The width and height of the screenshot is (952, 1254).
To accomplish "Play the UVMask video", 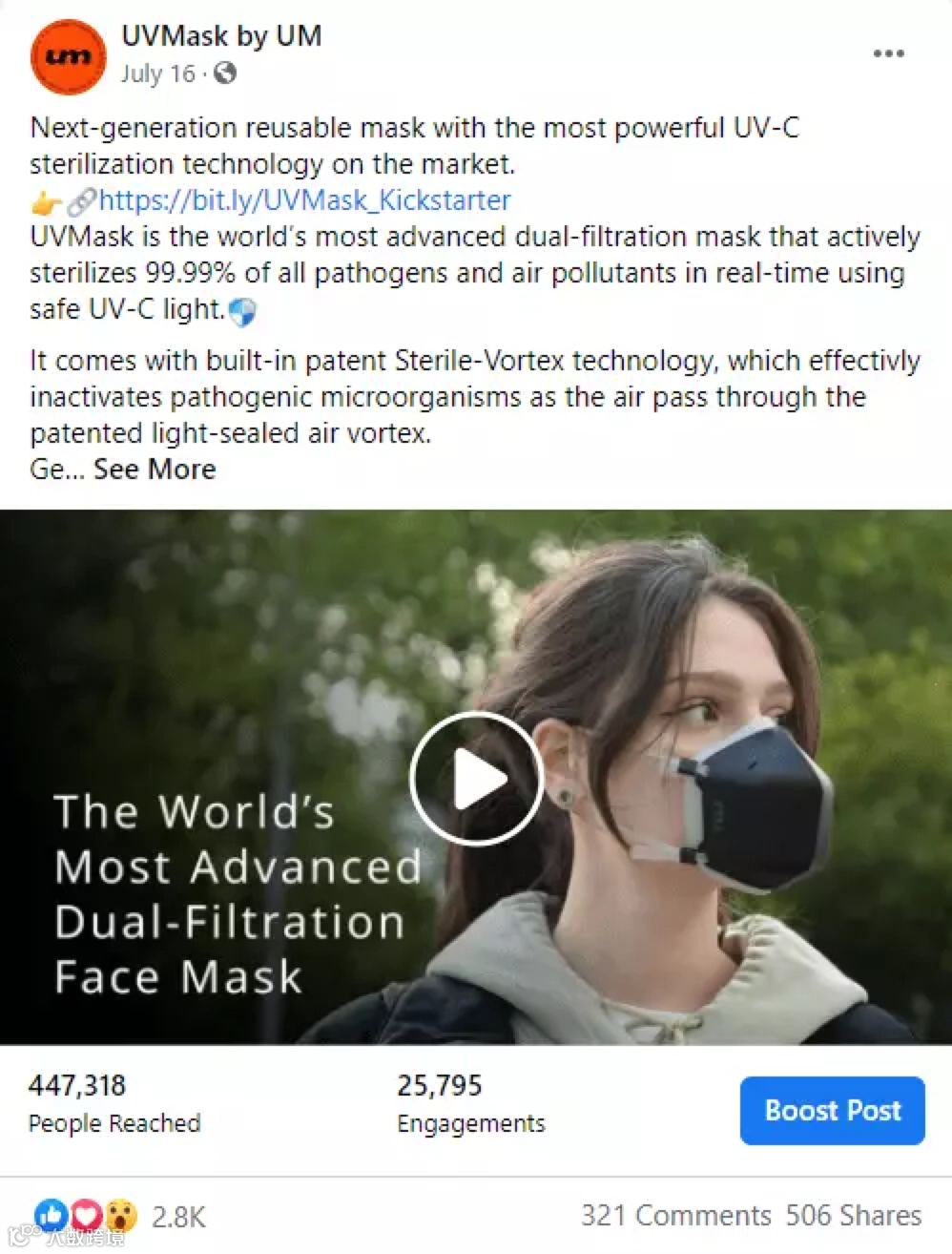I will (476, 778).
